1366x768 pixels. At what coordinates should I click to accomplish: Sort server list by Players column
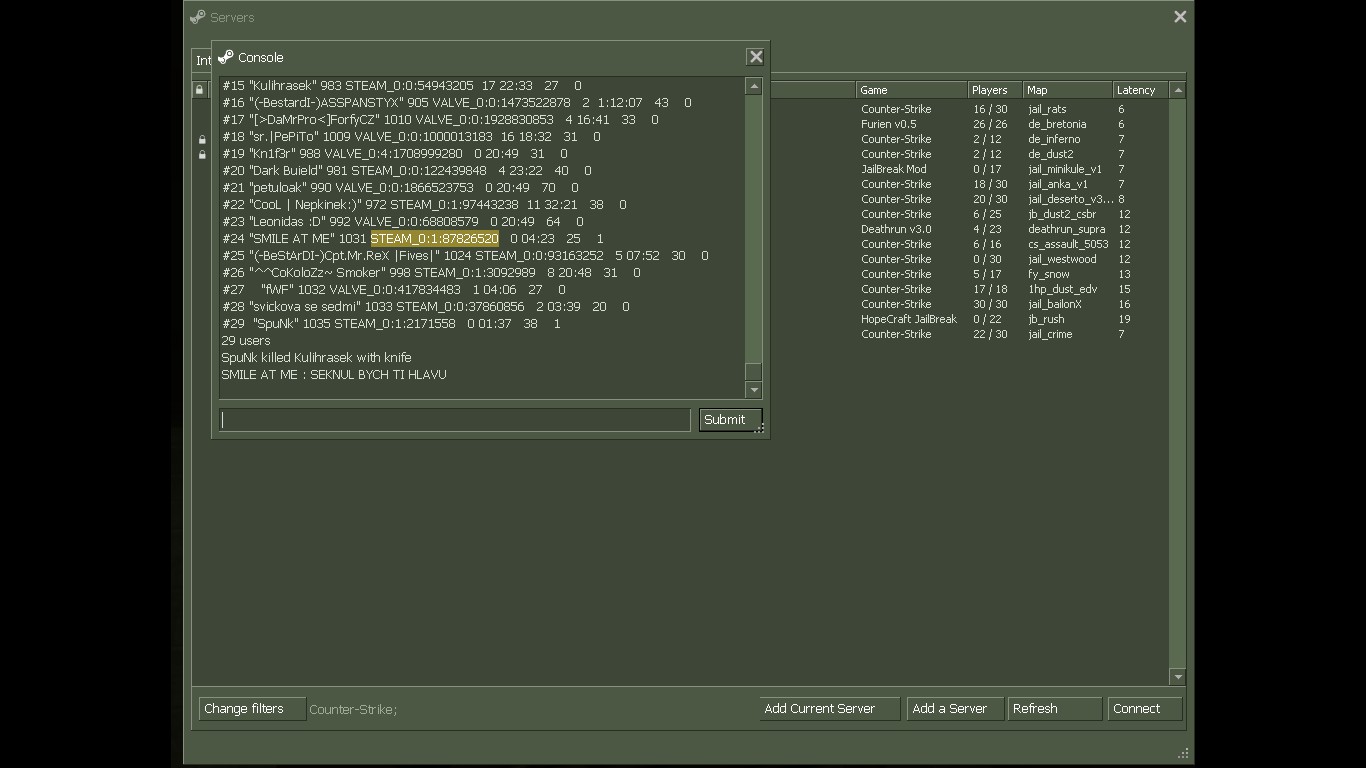click(994, 90)
